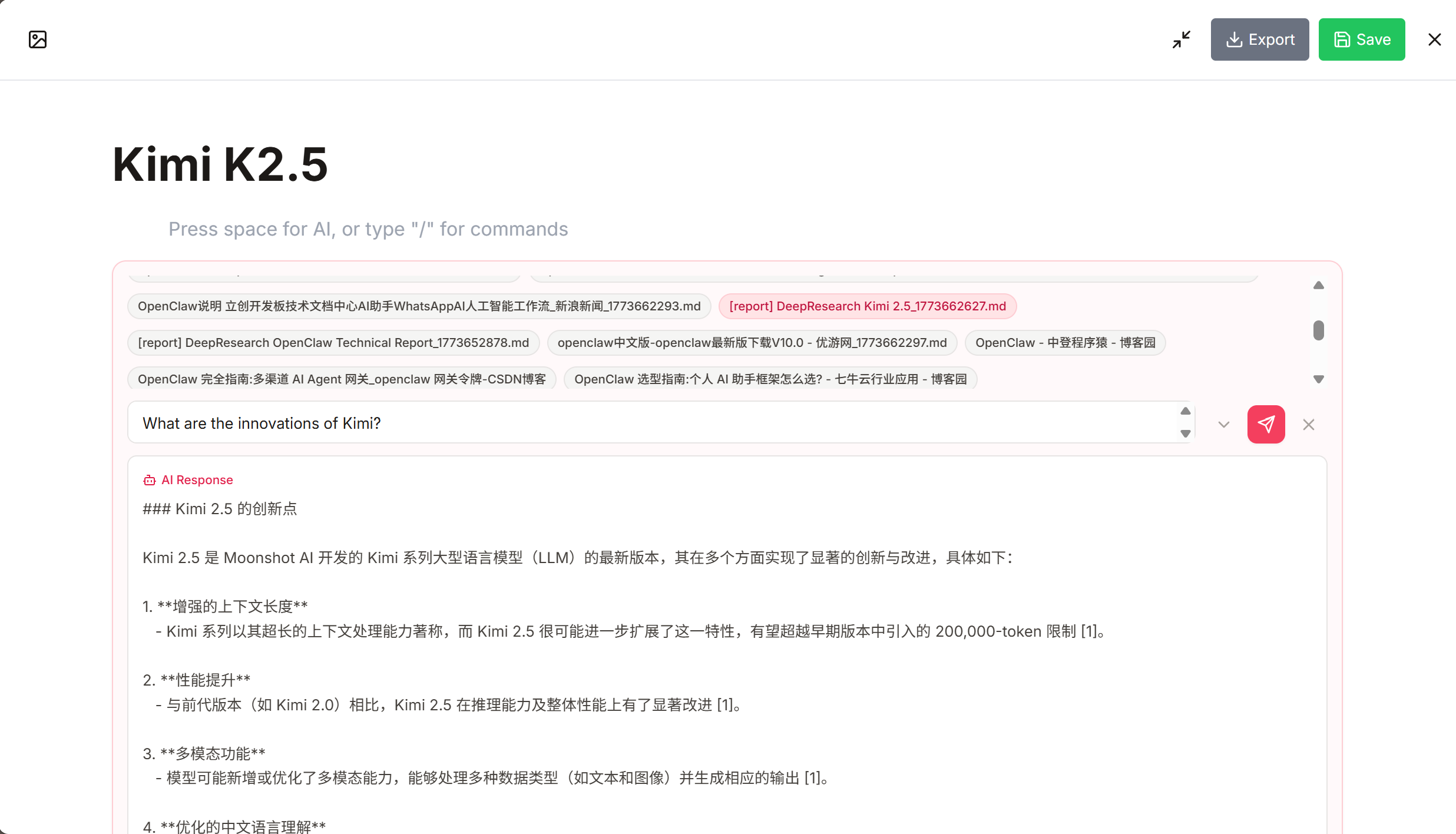Close the editor with the top-right X
Viewport: 1456px width, 834px height.
[1435, 39]
